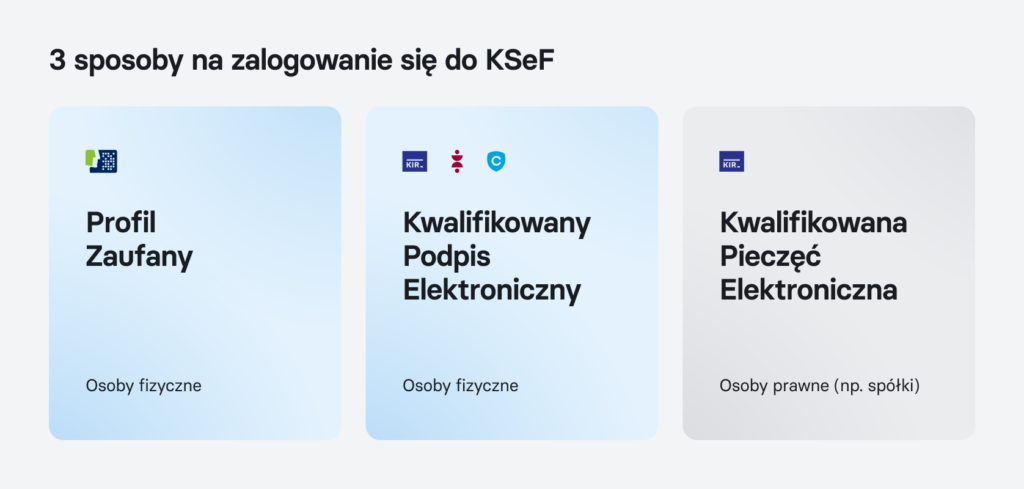Click the heading about 3 ways to log in
This screenshot has height=489, width=1024.
pyautogui.click(x=302, y=60)
